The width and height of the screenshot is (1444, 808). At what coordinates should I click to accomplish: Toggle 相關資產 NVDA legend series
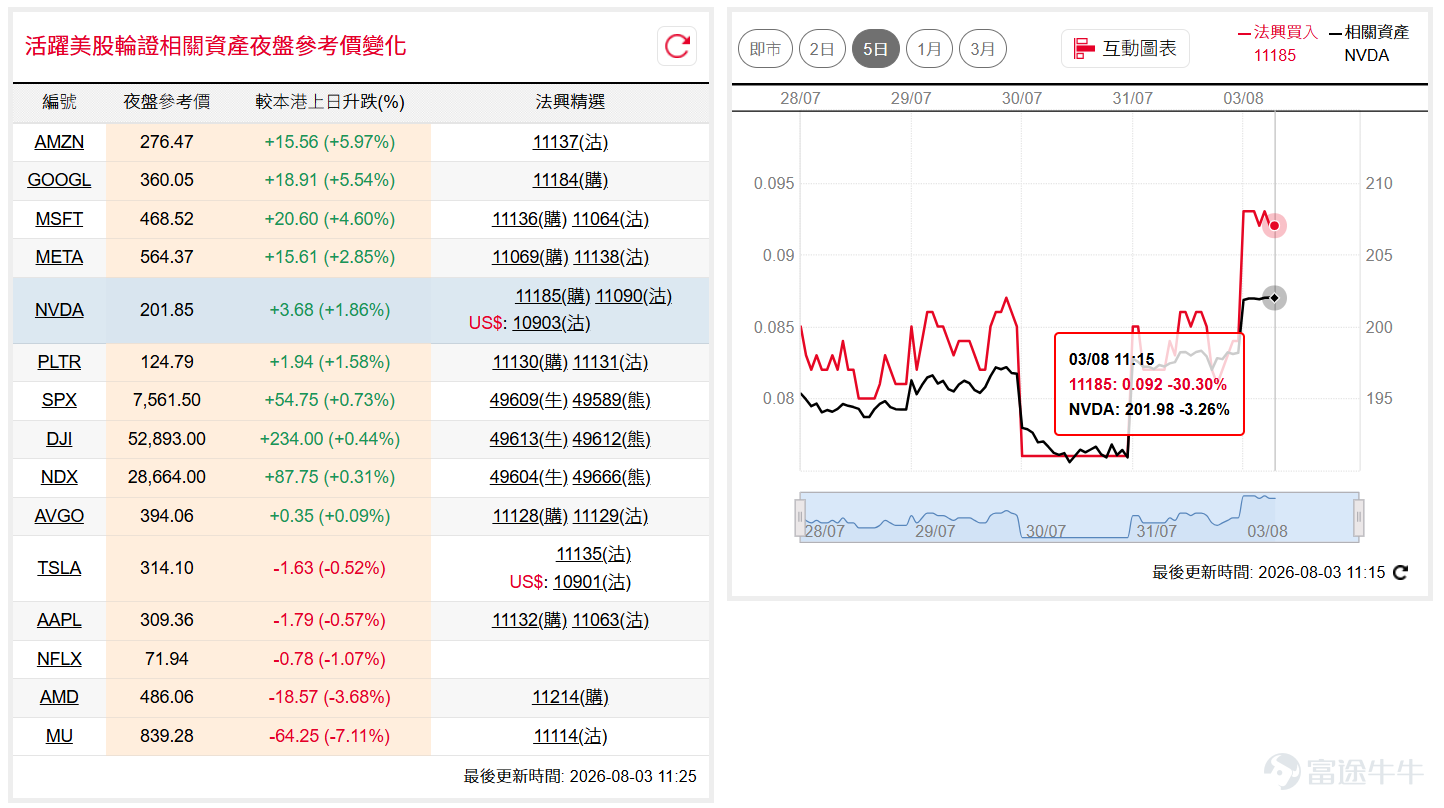click(1369, 43)
